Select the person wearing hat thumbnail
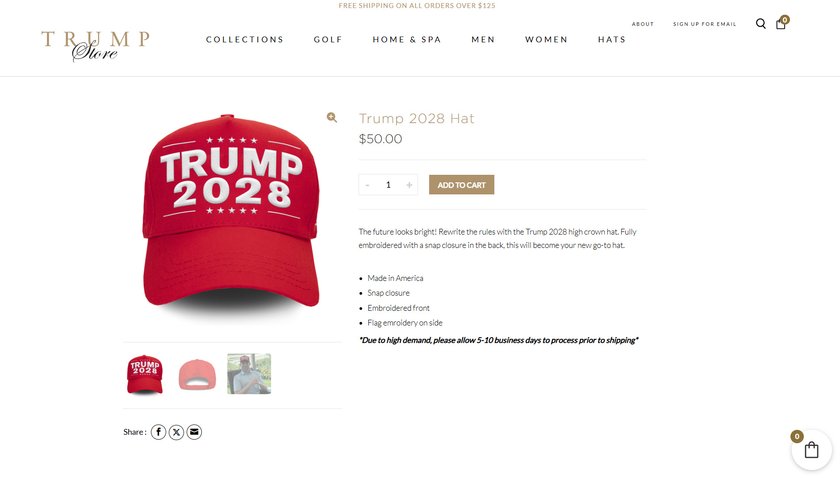This screenshot has height=478, width=840. 249,374
